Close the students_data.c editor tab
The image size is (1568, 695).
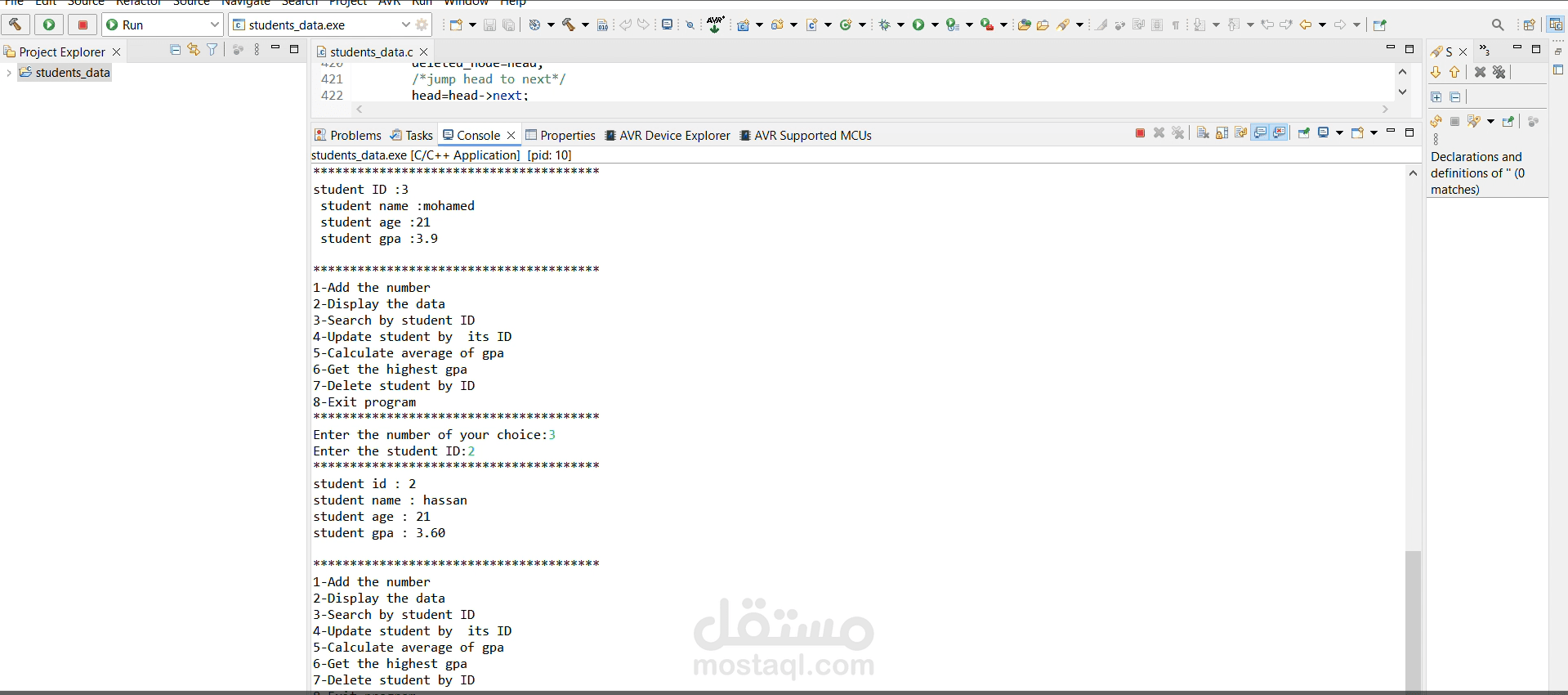click(423, 52)
